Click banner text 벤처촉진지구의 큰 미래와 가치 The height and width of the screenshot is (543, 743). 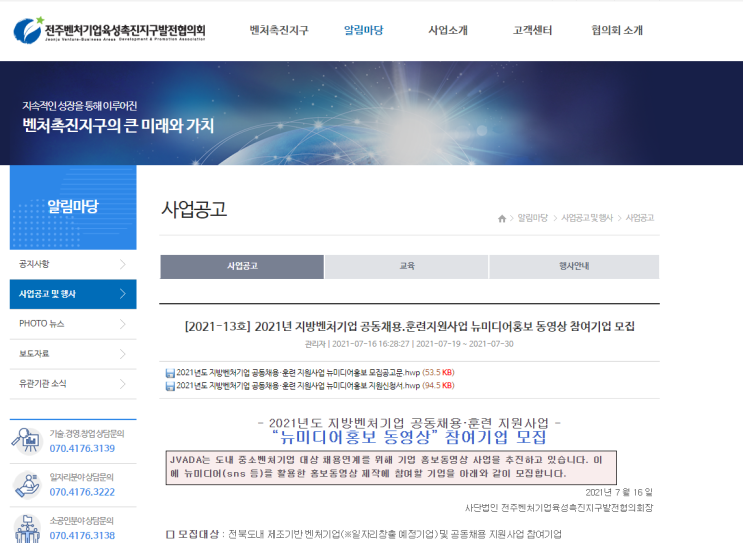[118, 126]
